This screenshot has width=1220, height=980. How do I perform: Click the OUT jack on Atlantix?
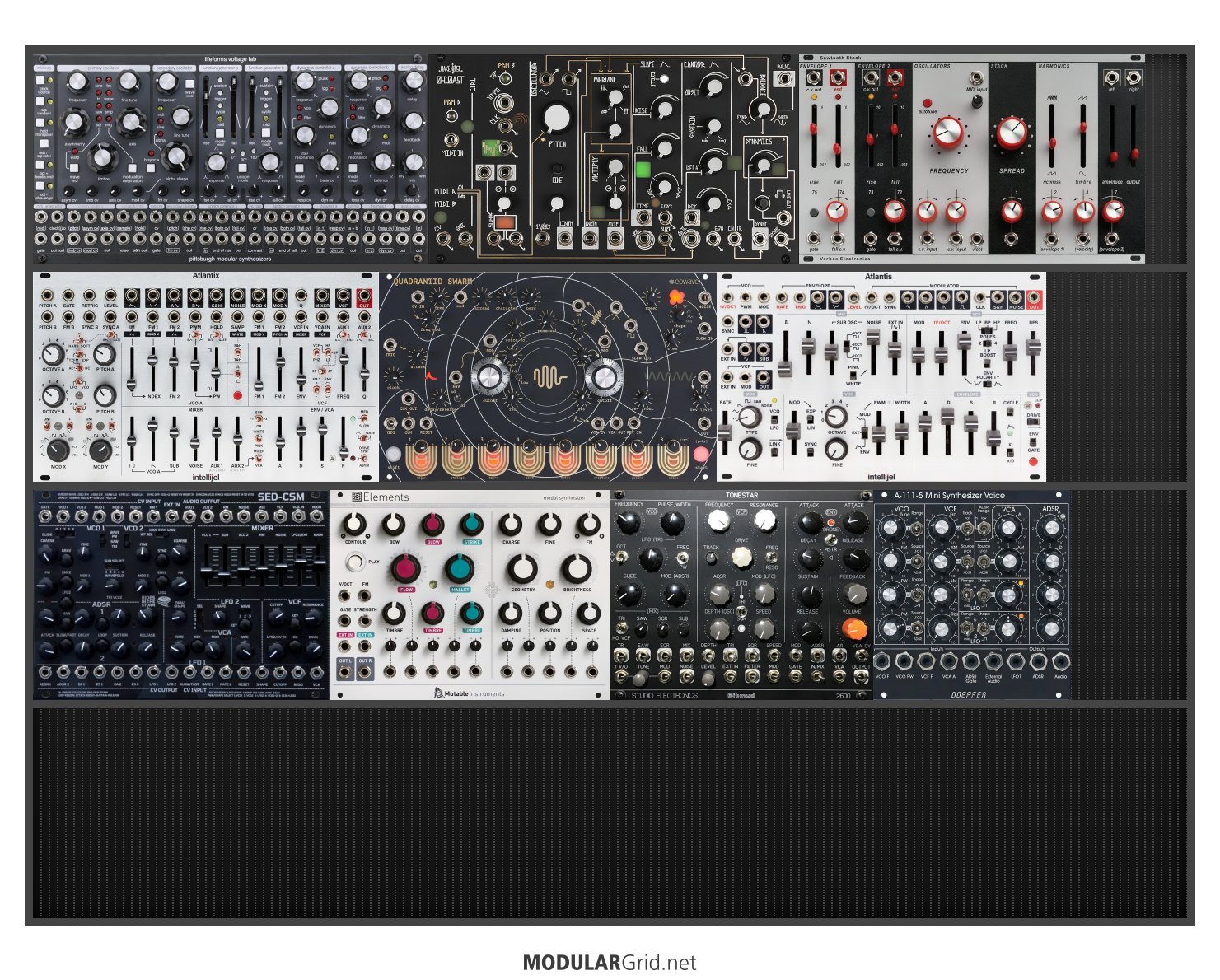click(x=364, y=295)
